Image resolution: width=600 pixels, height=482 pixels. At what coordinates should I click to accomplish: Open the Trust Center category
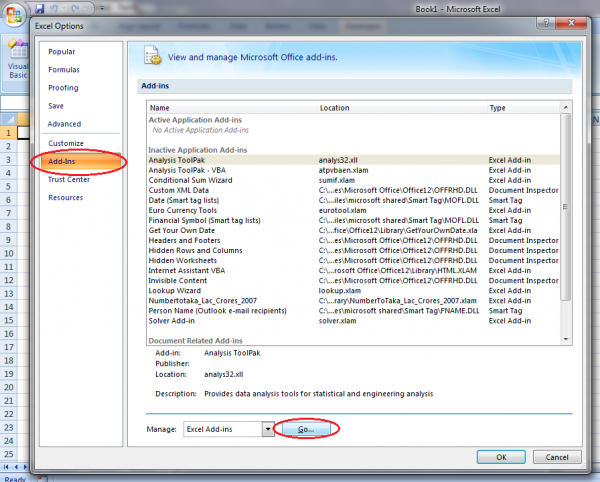pyautogui.click(x=70, y=179)
